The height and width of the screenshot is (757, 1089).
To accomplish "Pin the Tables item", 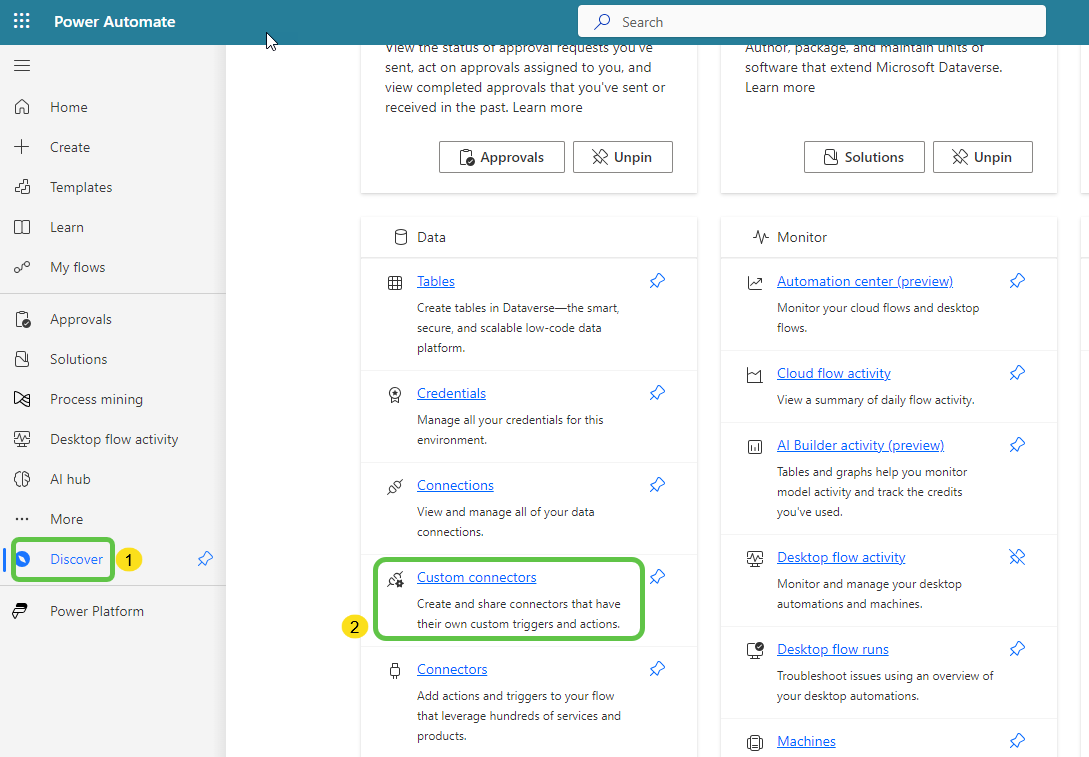I will 657,282.
